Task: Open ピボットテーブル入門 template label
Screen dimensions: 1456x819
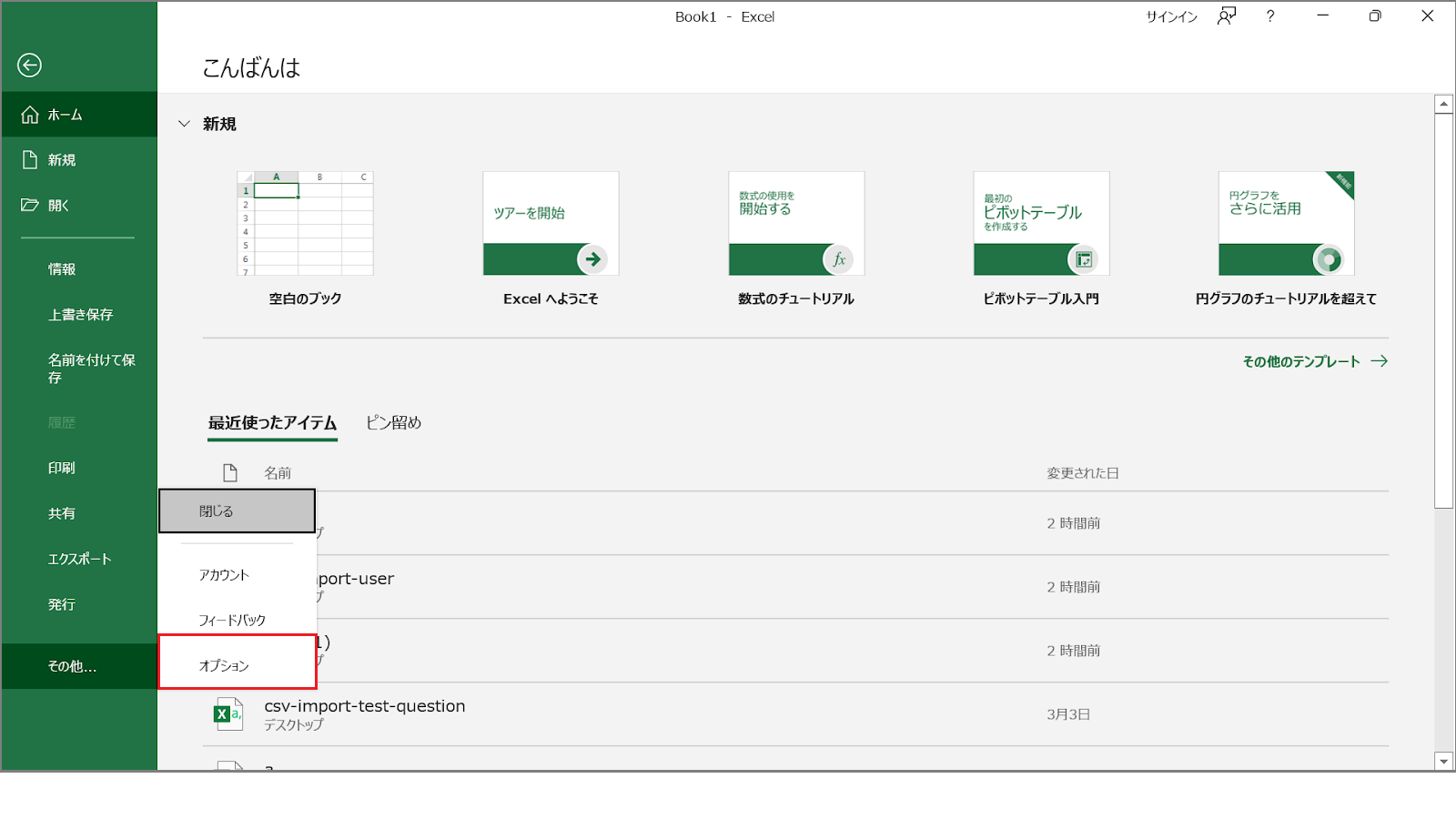Action: [1041, 299]
